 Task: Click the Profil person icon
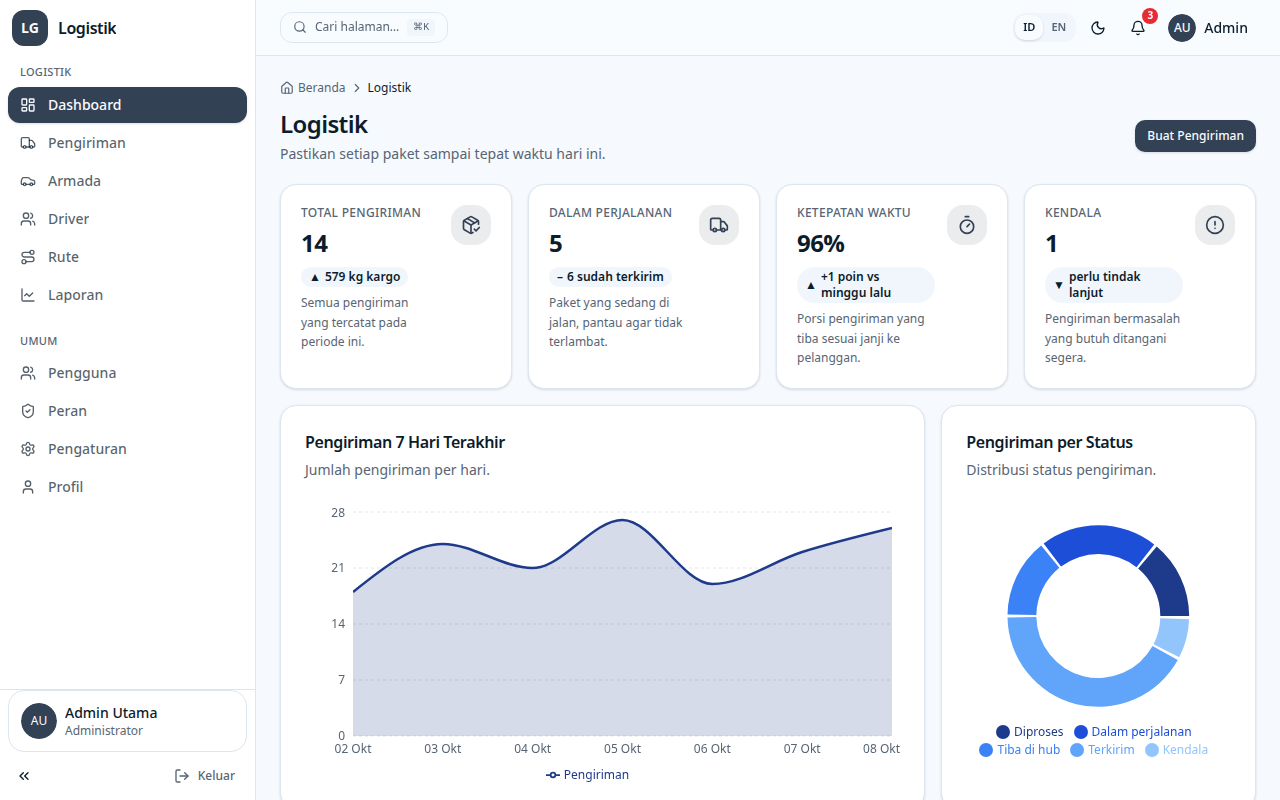(x=28, y=487)
